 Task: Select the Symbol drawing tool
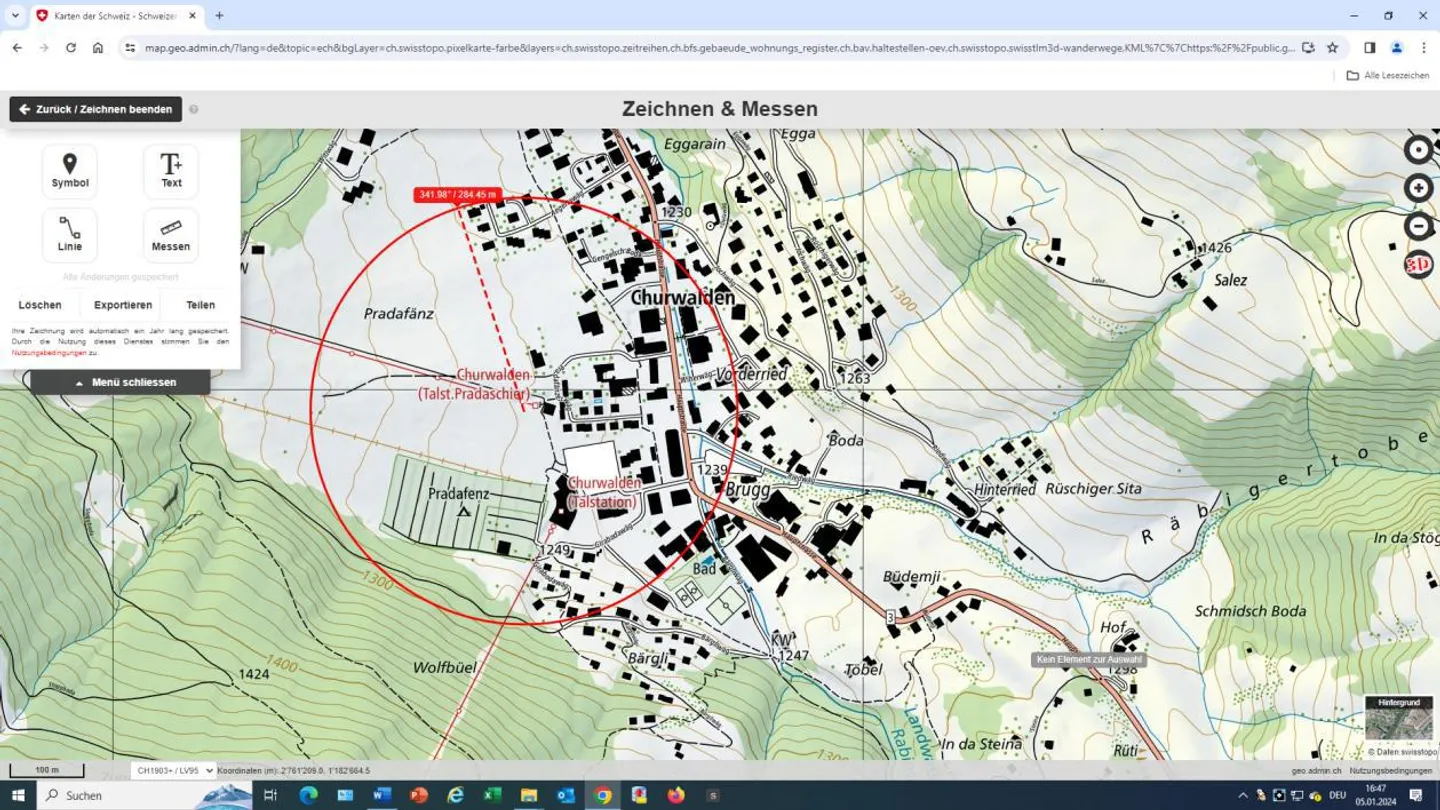70,171
